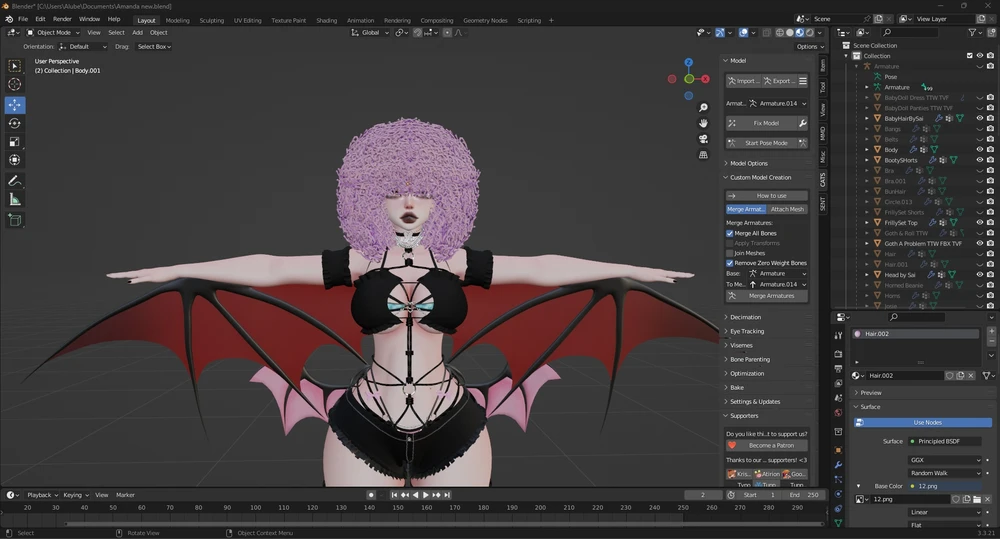Open the Base Armature dropdown
1000x539 pixels.
coord(778,274)
